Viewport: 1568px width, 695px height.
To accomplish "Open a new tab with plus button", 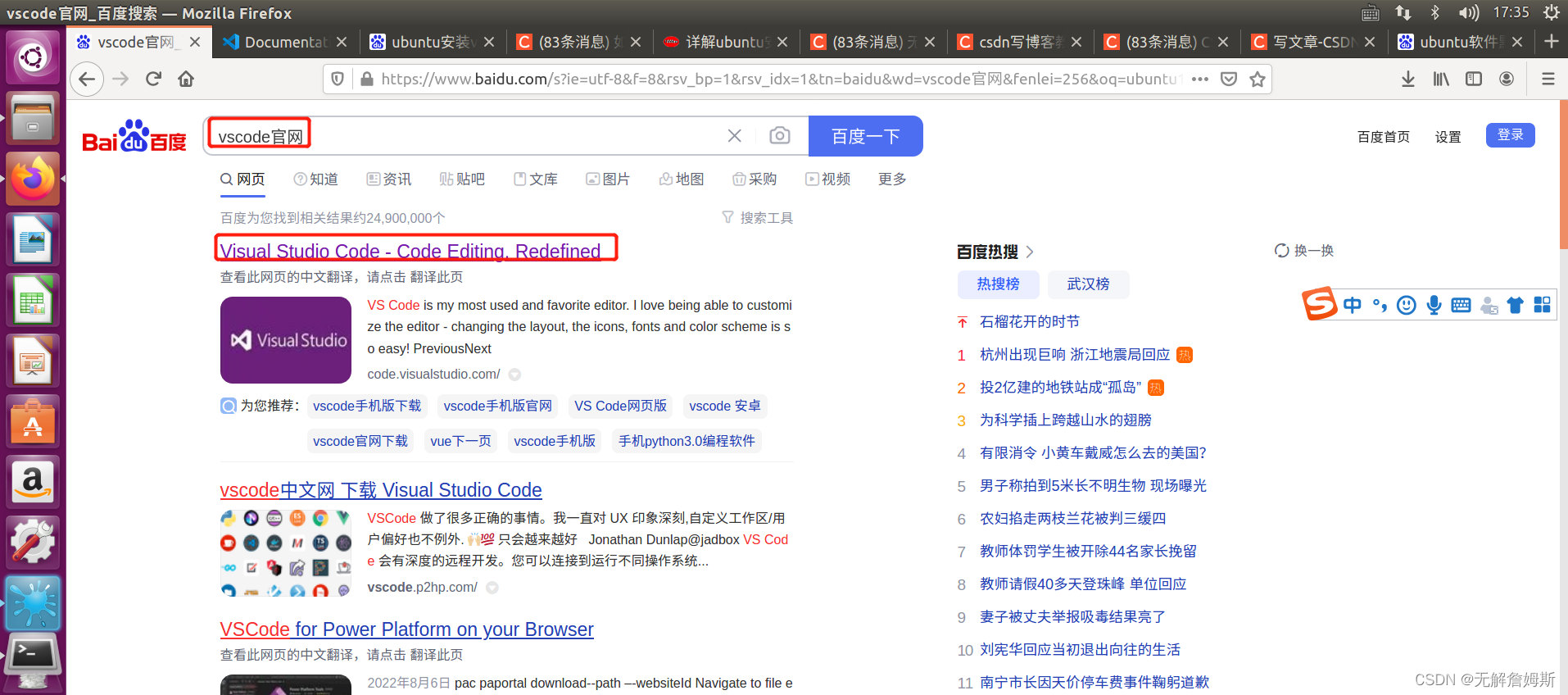I will (1552, 41).
